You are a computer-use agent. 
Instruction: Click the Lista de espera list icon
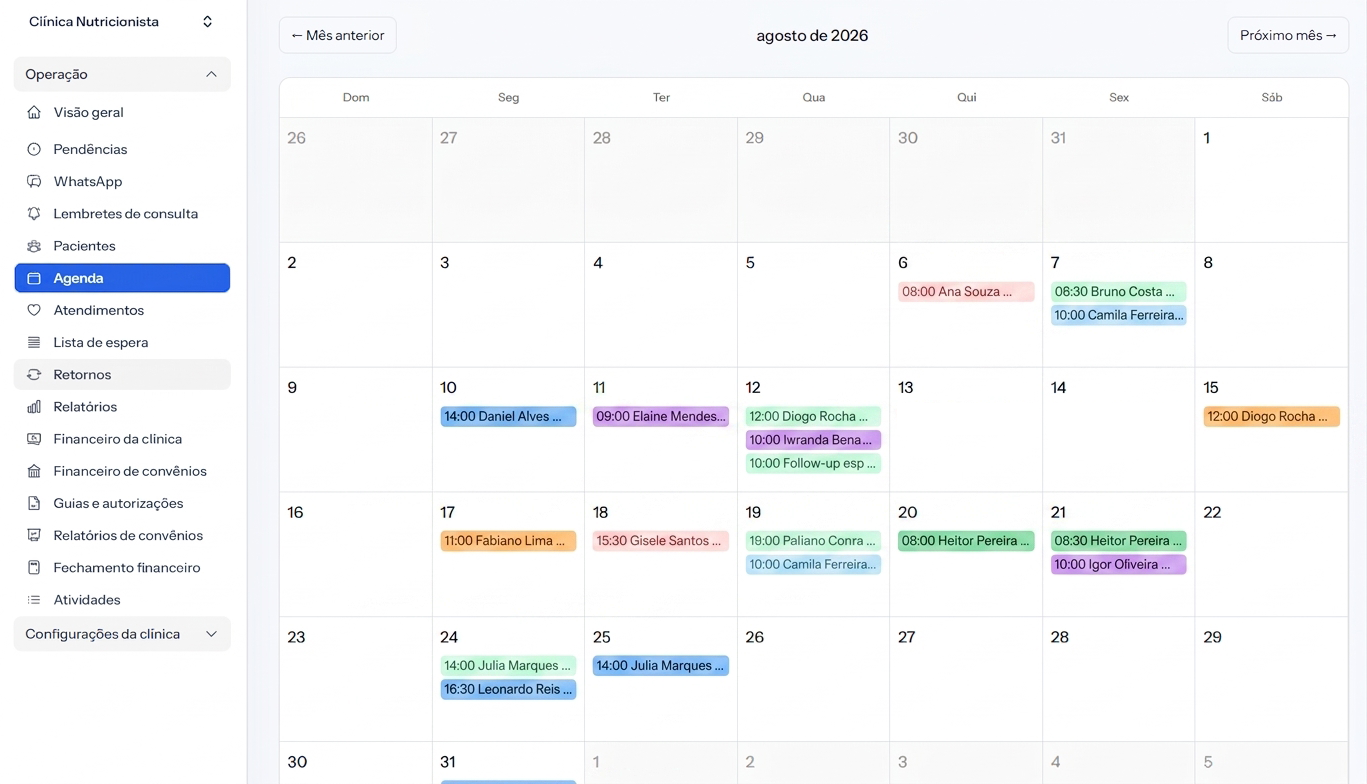(x=34, y=342)
